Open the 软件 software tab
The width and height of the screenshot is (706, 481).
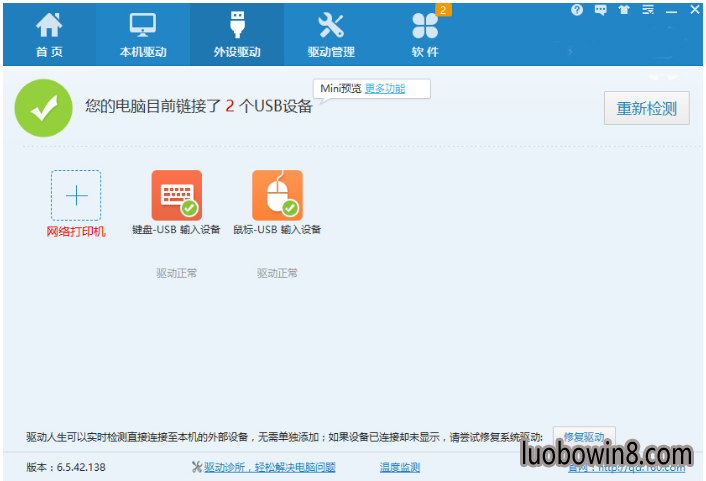425,35
